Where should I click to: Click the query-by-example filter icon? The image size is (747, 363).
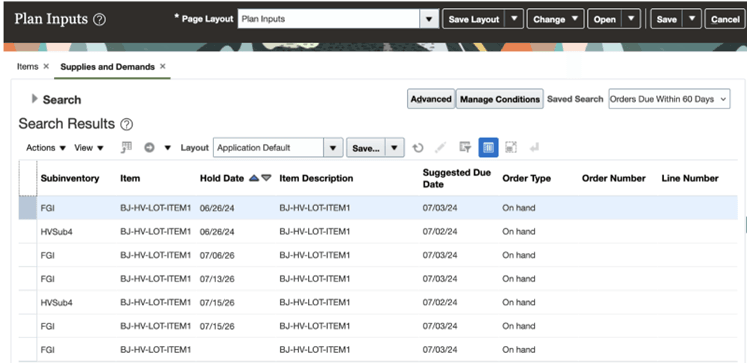click(465, 148)
